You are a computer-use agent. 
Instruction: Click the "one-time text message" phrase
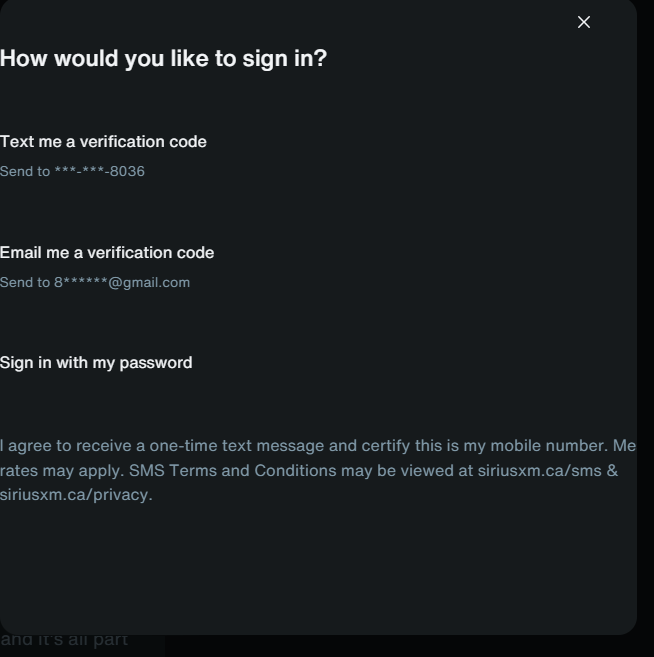241,446
